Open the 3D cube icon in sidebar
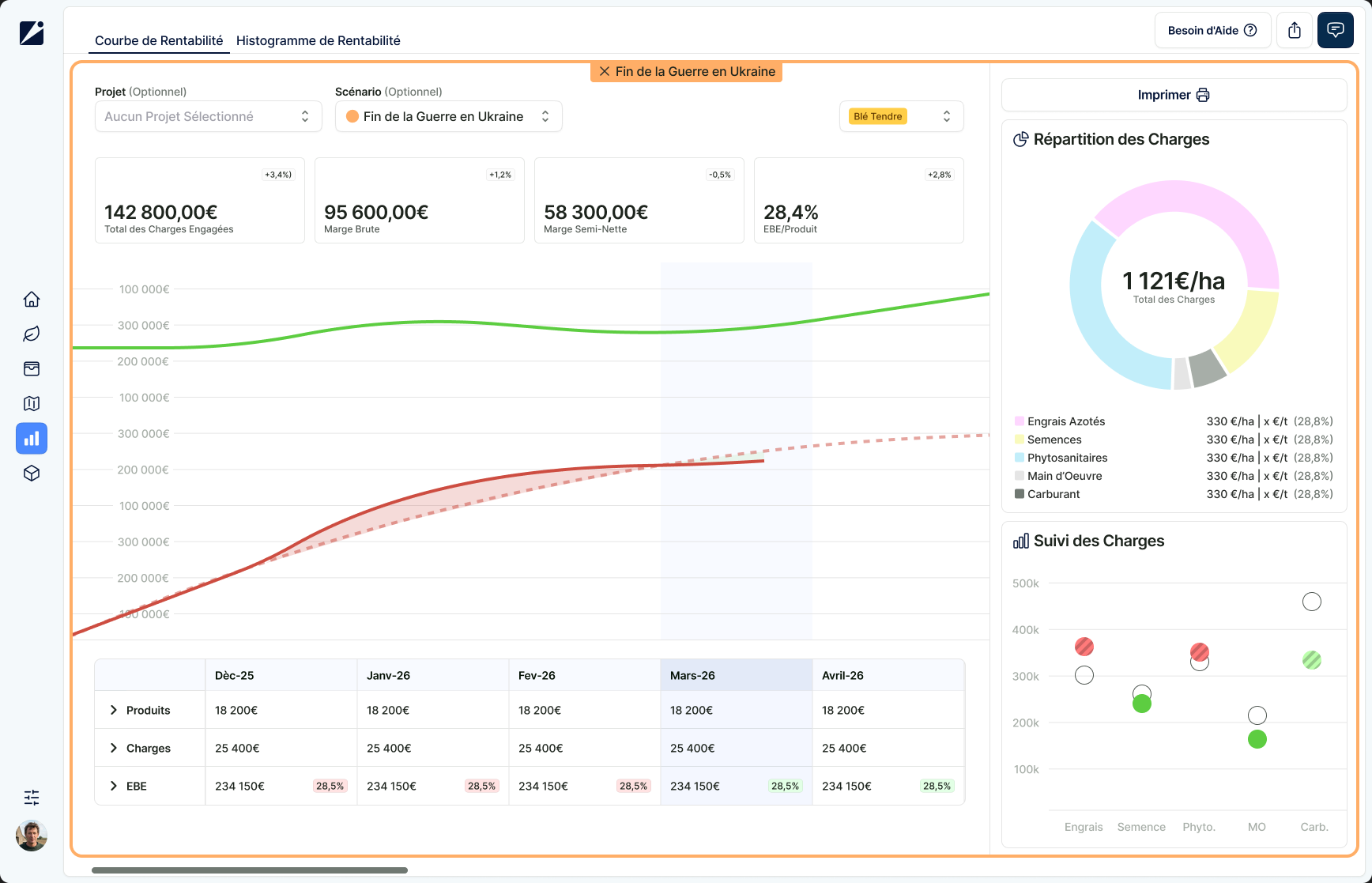This screenshot has width=1372, height=883. tap(32, 473)
